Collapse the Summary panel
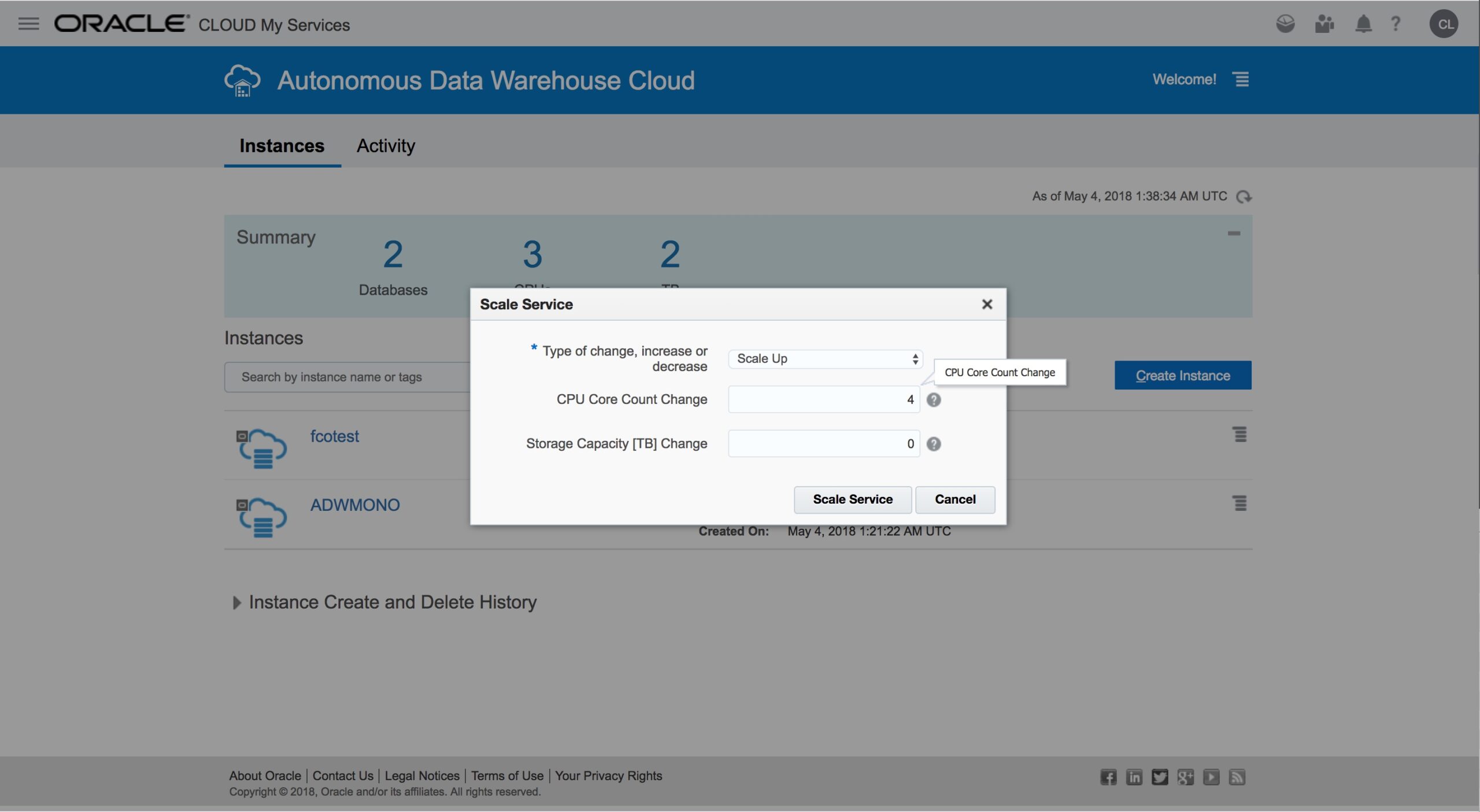This screenshot has width=1480, height=812. [x=1234, y=233]
